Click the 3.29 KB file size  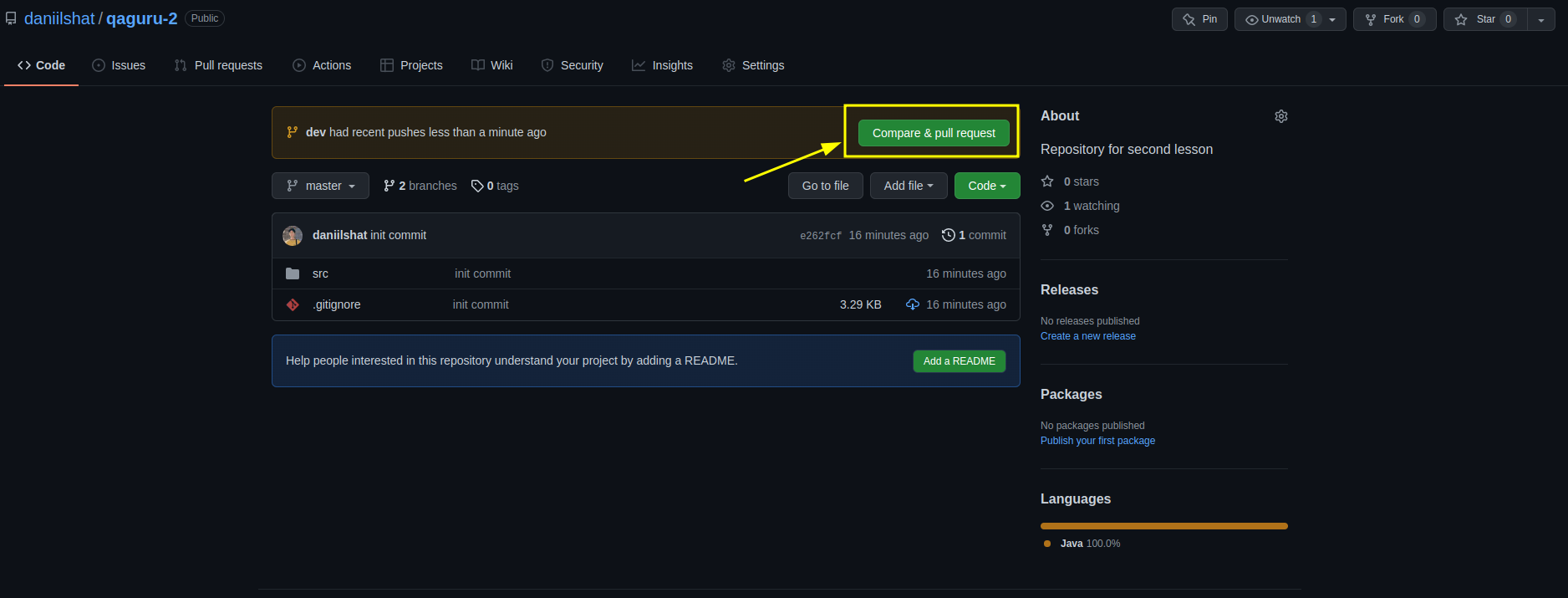(860, 304)
